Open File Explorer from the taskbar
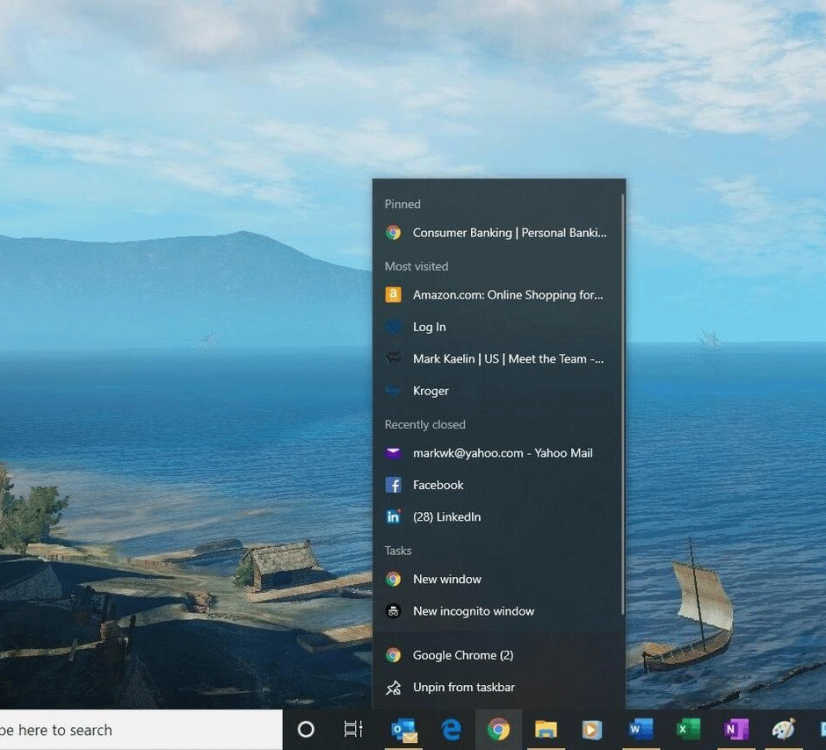Screen dimensions: 826x750 (545, 729)
